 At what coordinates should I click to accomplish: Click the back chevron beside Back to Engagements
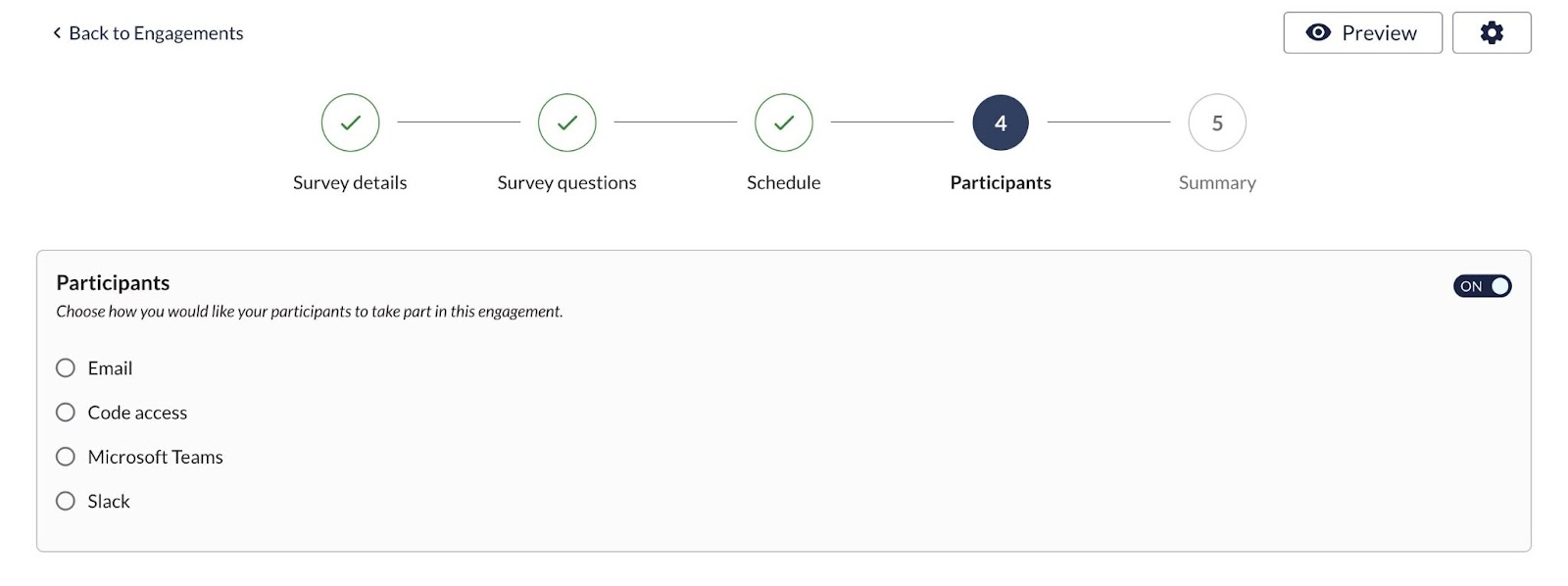tap(57, 32)
